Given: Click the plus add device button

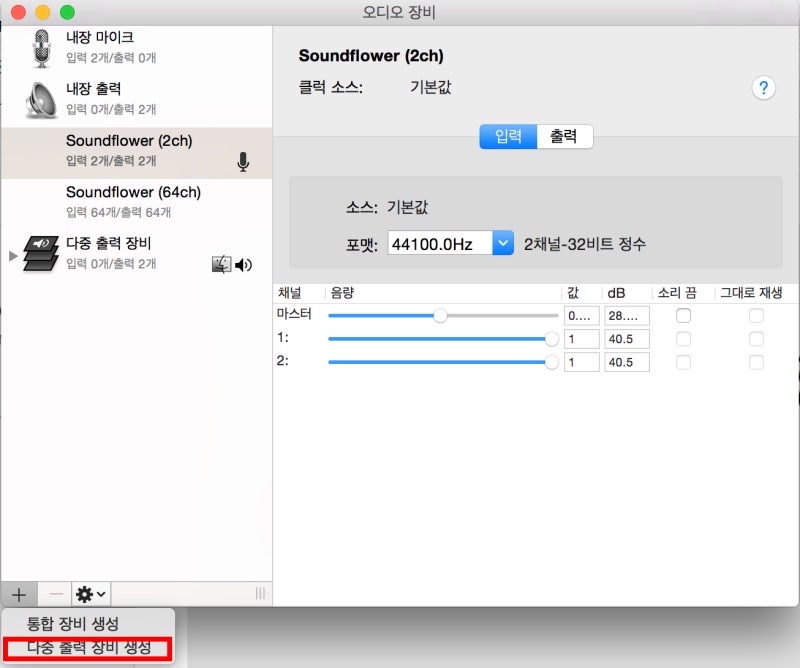Looking at the screenshot, I should point(19,594).
